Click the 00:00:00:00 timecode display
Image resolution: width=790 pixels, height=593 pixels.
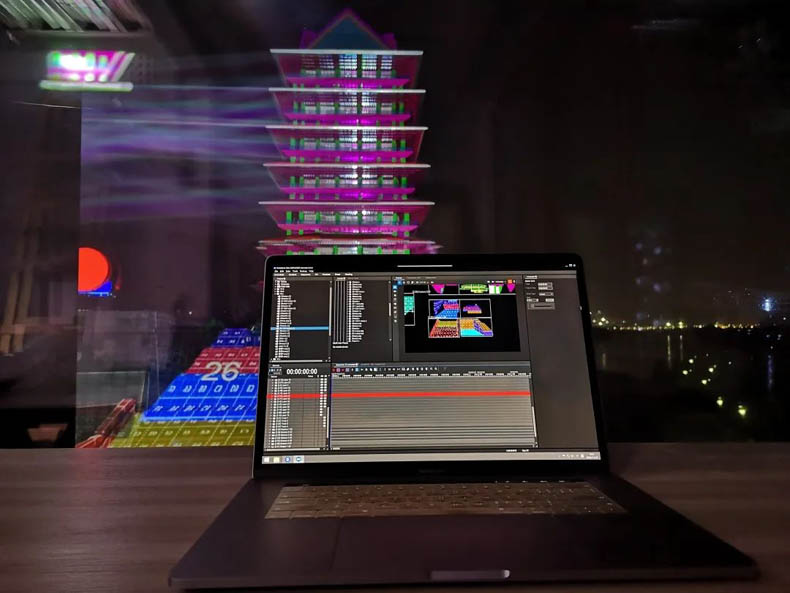pyautogui.click(x=302, y=371)
